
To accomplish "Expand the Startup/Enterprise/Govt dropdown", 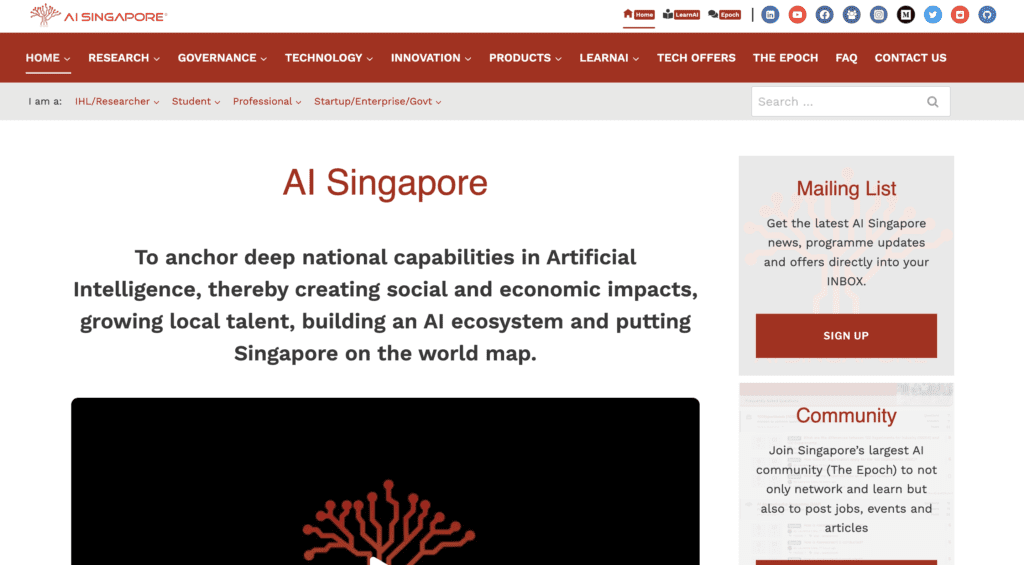I will point(377,101).
